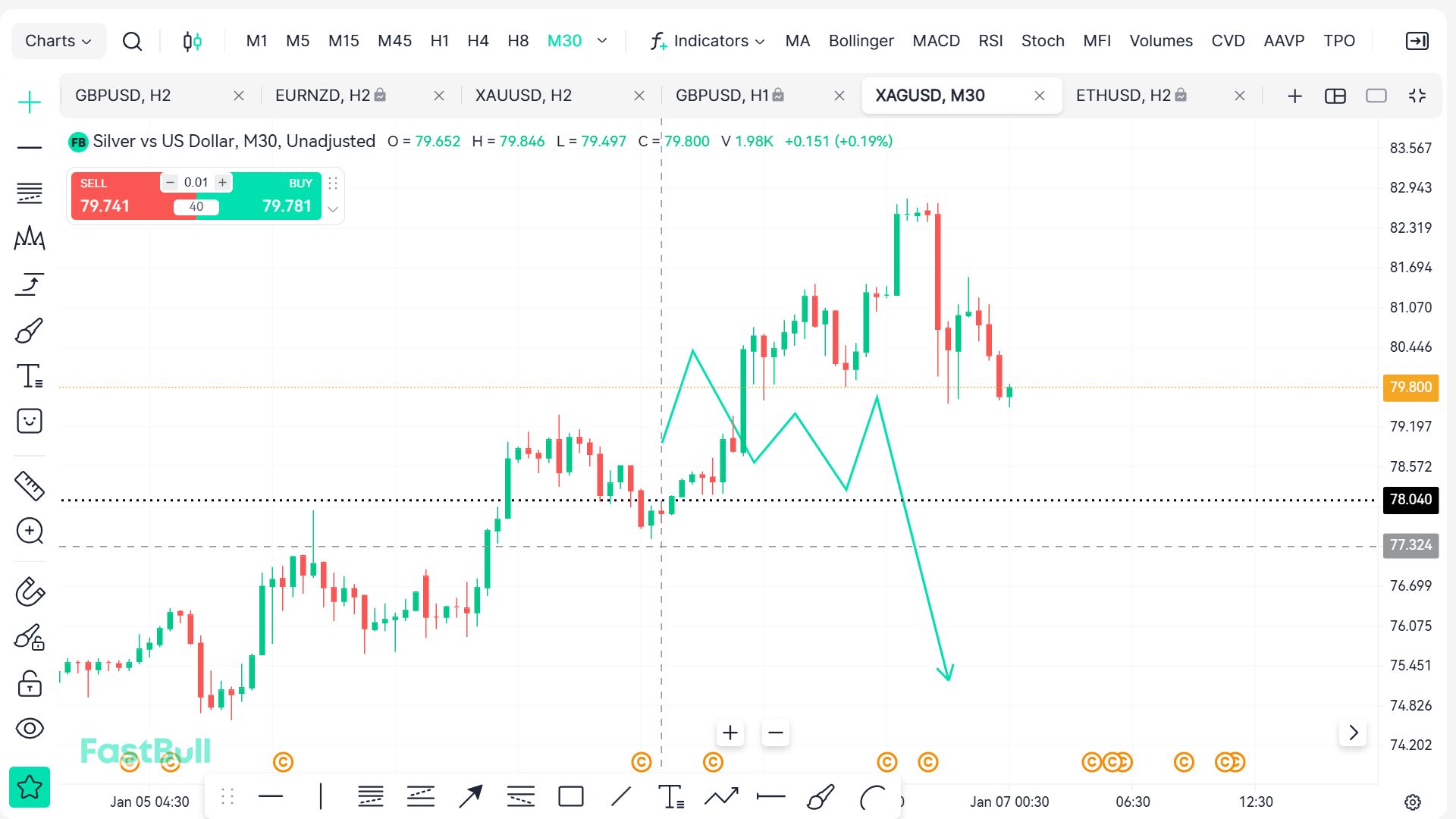Viewport: 1456px width, 819px height.
Task: Select the rectangle shape in bottom toolbar
Action: tap(570, 797)
